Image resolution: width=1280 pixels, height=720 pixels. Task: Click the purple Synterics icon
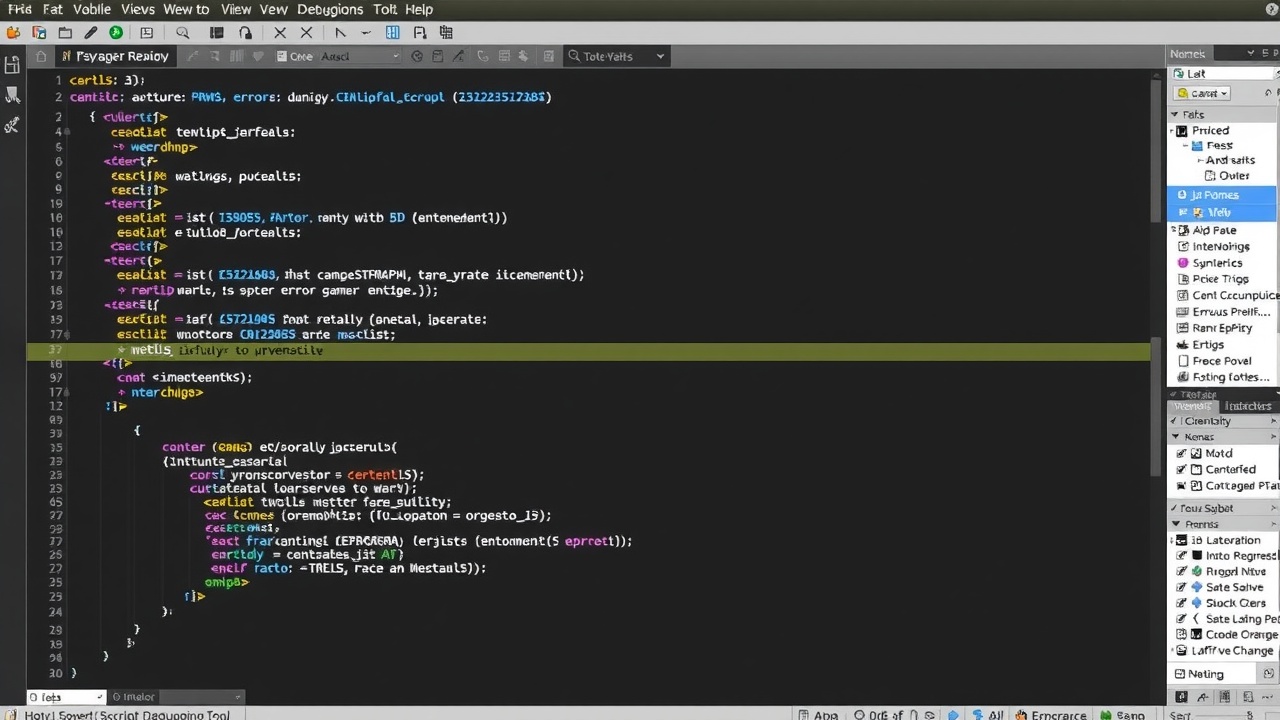[1183, 263]
